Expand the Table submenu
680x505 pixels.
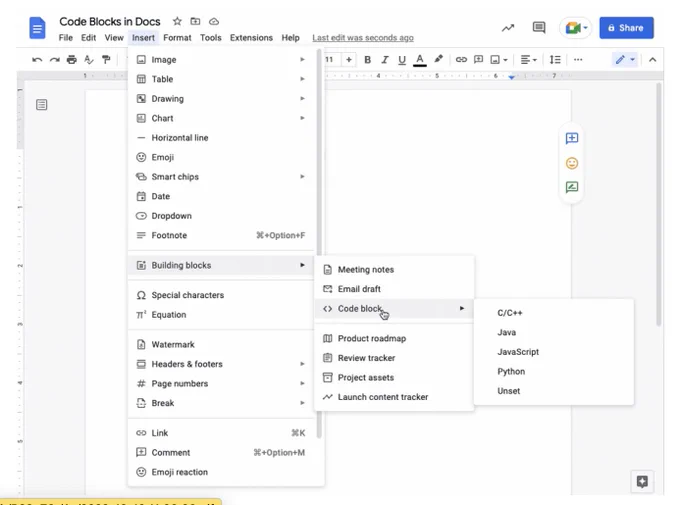pyautogui.click(x=221, y=79)
